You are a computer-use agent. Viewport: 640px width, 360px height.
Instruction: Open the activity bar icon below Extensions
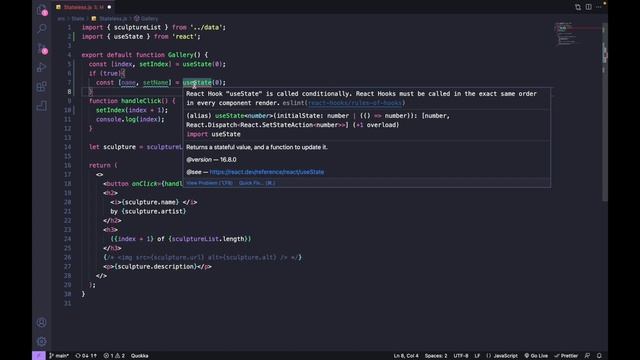pyautogui.click(x=42, y=106)
